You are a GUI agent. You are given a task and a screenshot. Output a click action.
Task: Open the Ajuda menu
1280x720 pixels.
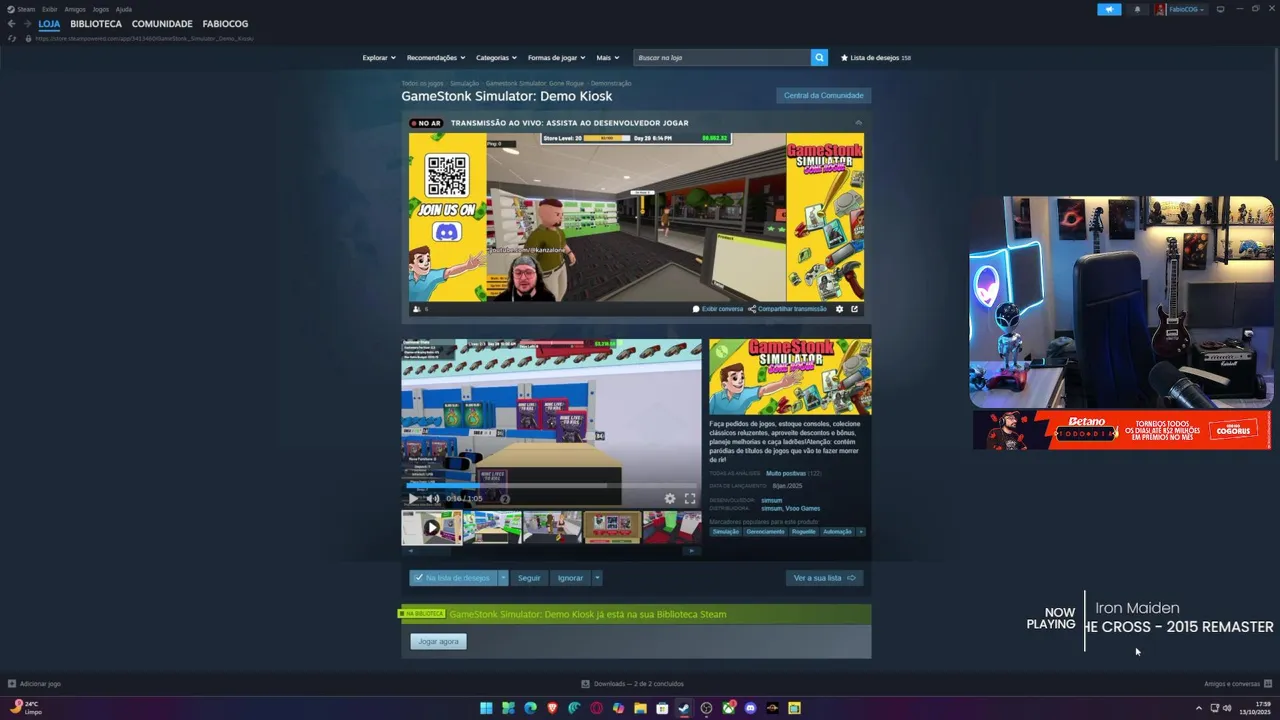[123, 9]
